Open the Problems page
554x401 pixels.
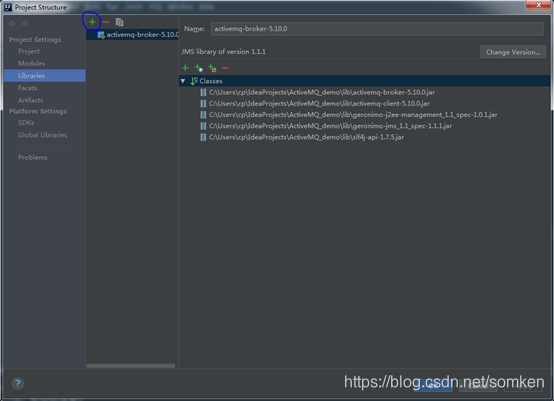(x=33, y=157)
